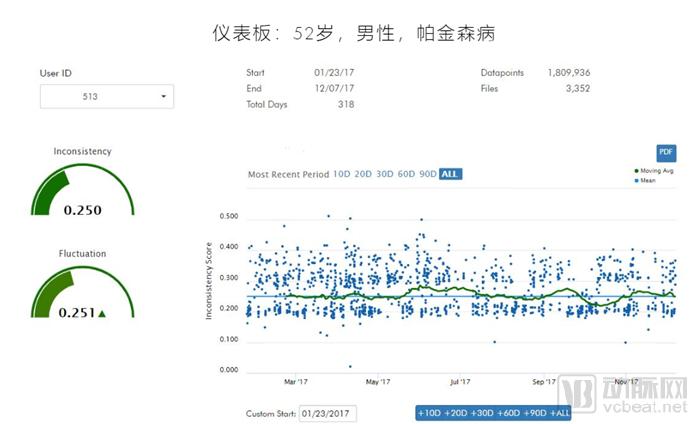Select the 30D recent period
Viewport: 700px width, 424px height.
click(385, 174)
